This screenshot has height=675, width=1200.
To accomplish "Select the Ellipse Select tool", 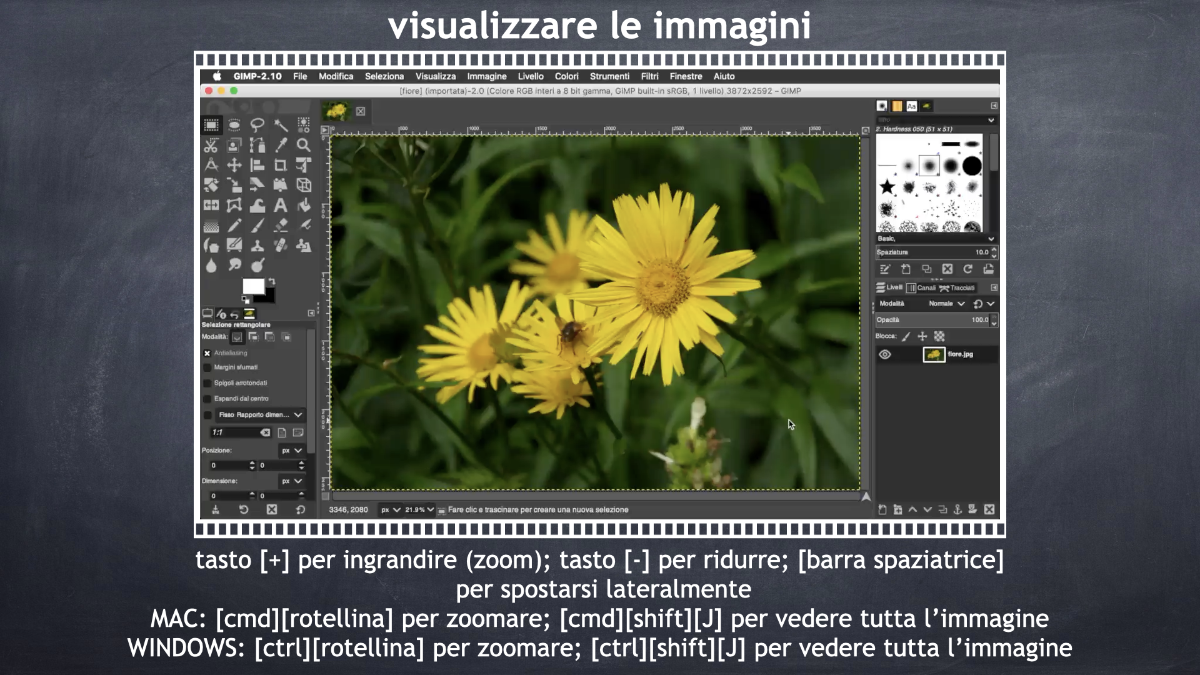I will click(x=234, y=125).
